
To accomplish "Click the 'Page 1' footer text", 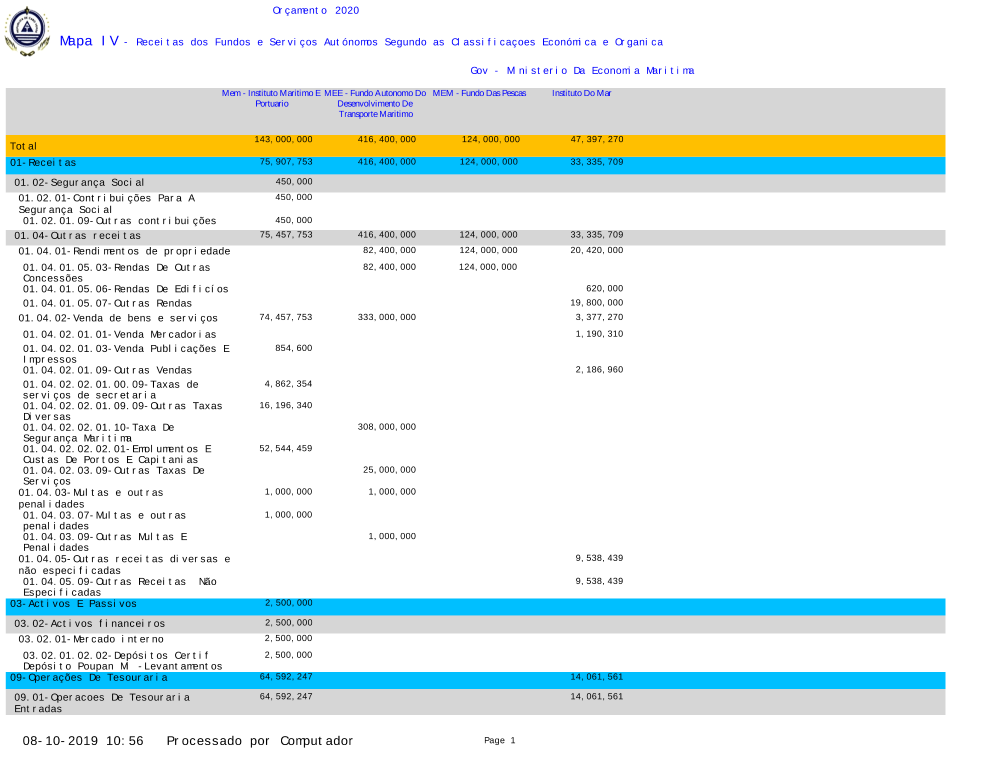I will coord(499,741).
